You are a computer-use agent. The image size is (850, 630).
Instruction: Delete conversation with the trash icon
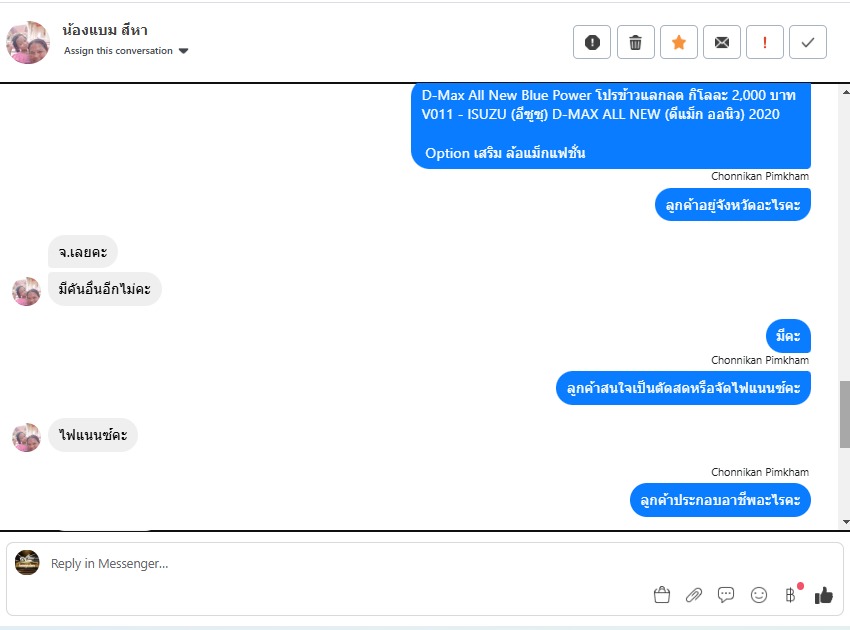[635, 42]
